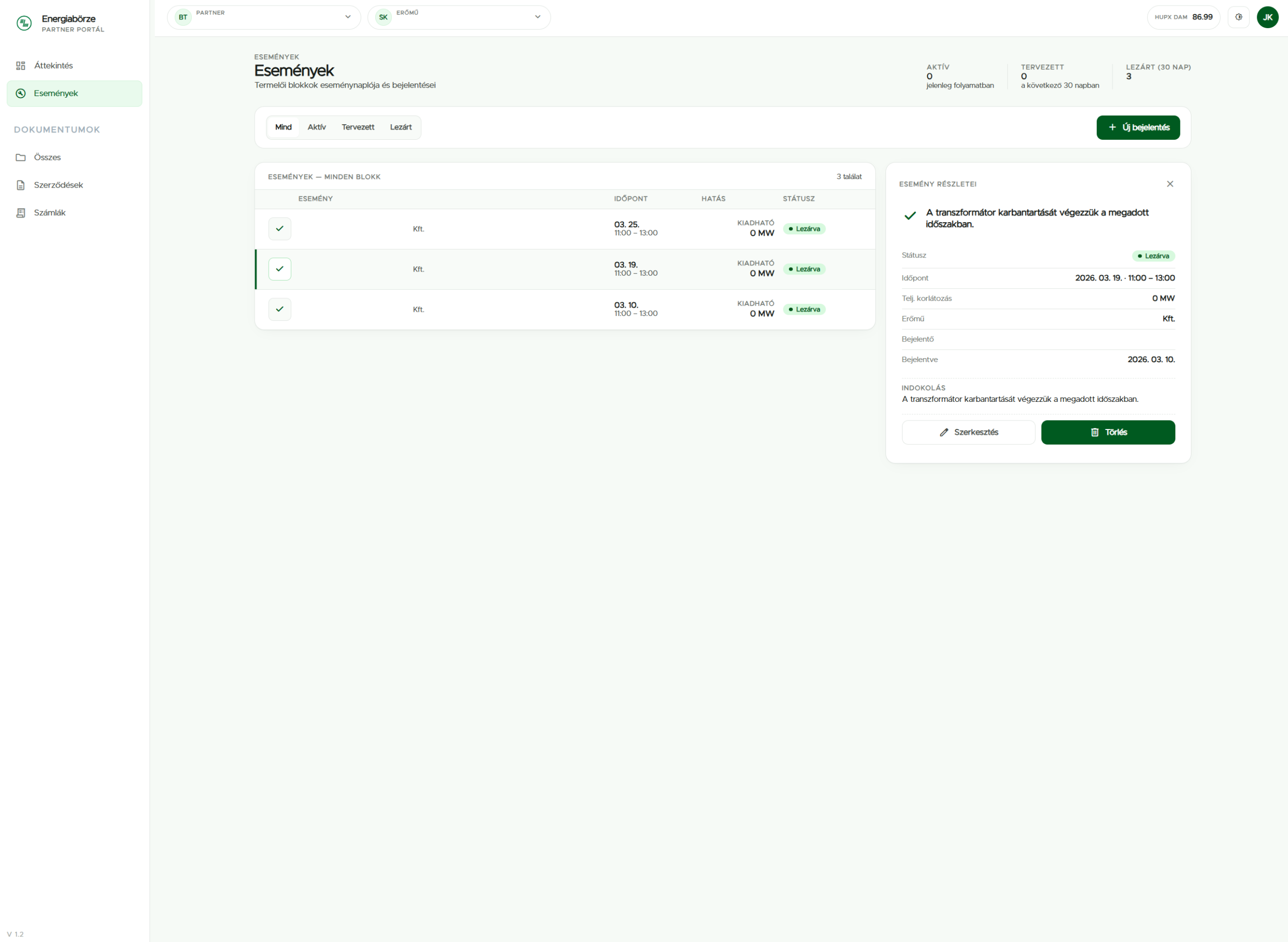
Task: Click the Új bejelentés button
Action: pyautogui.click(x=1138, y=128)
